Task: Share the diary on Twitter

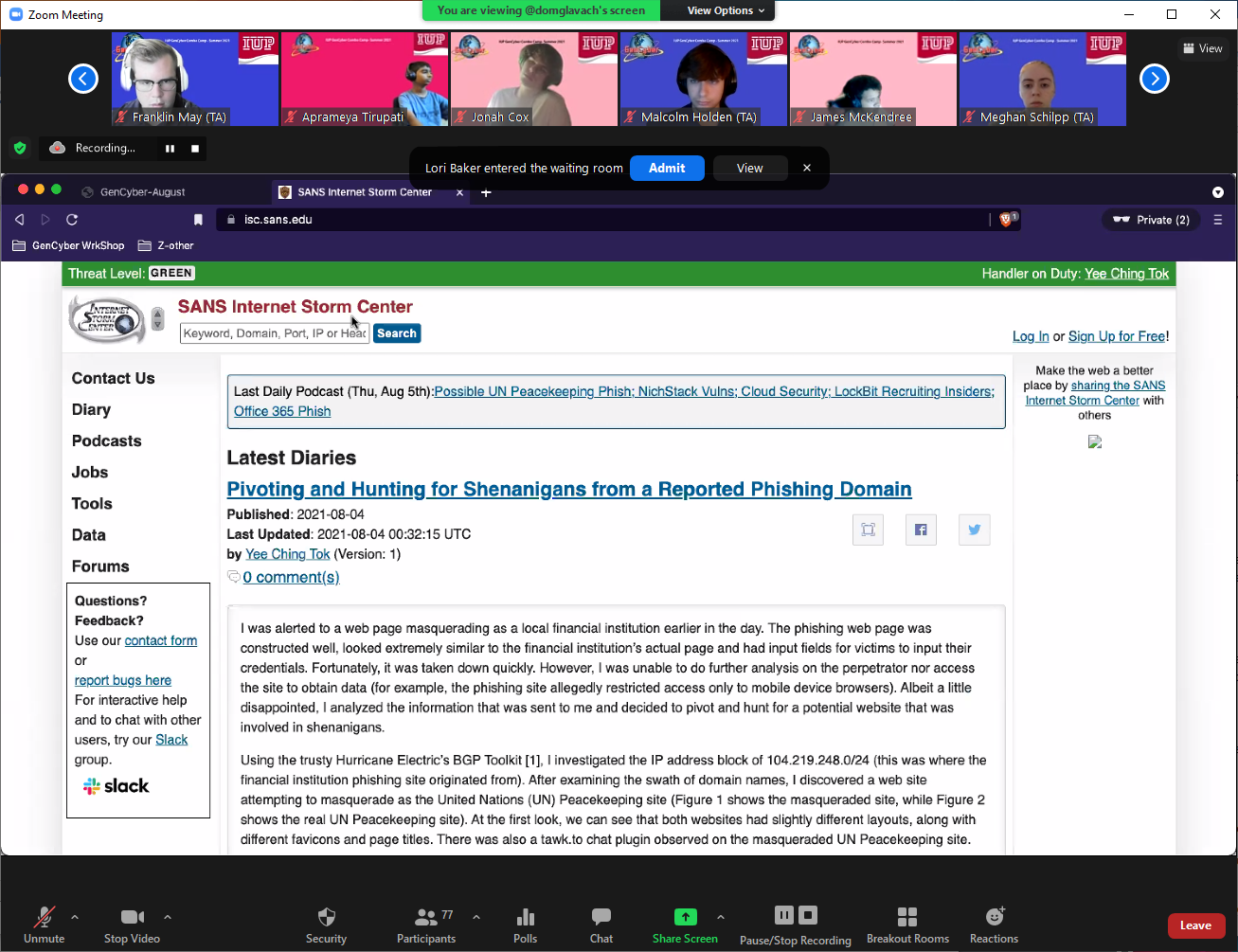Action: (x=975, y=530)
